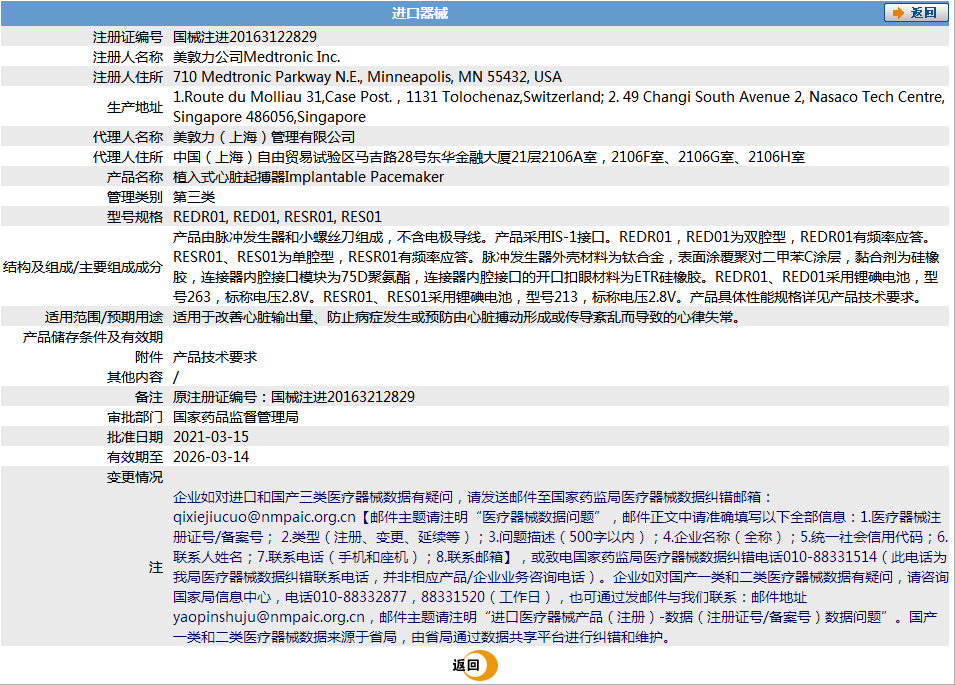The height and width of the screenshot is (685, 955).
Task: Click the agent name 美敦力（上海）管理有限公司
Action: [x=264, y=137]
